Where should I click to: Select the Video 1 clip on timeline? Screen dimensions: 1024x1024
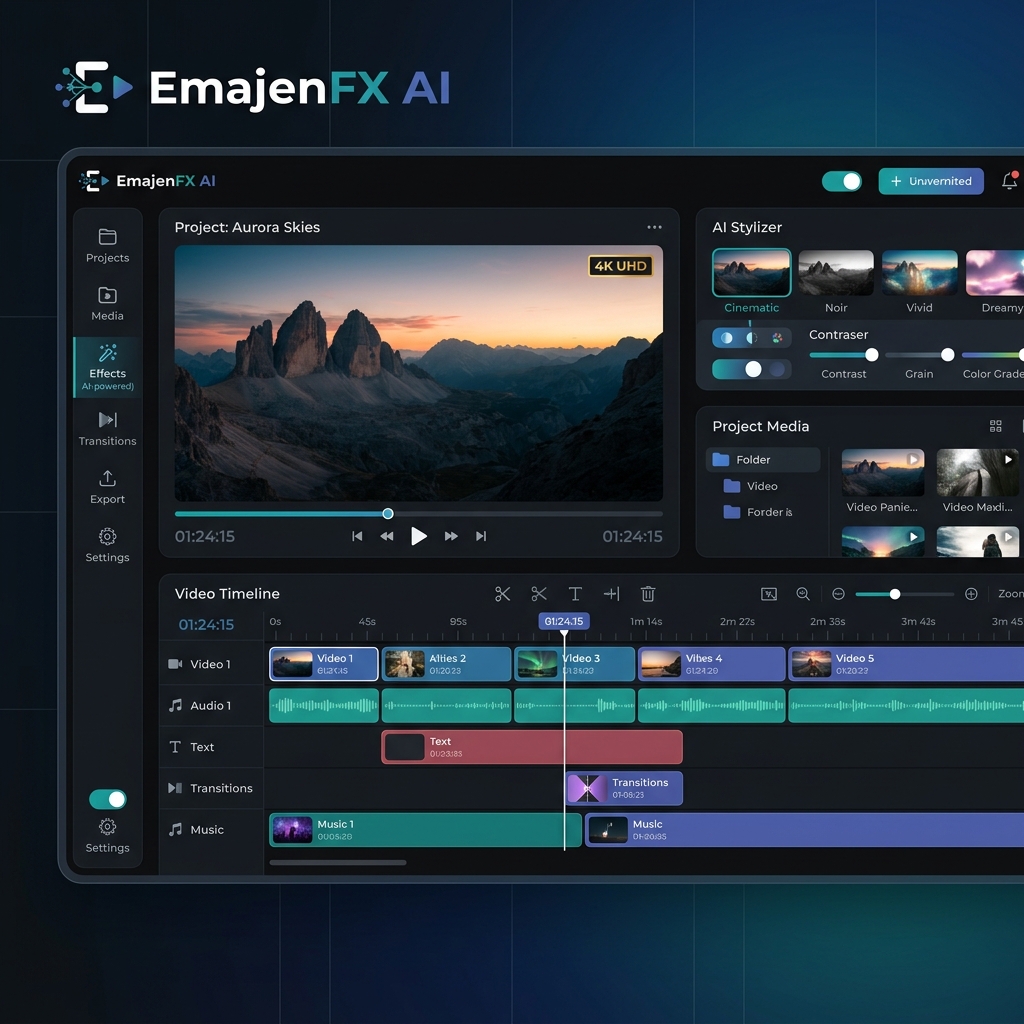324,664
